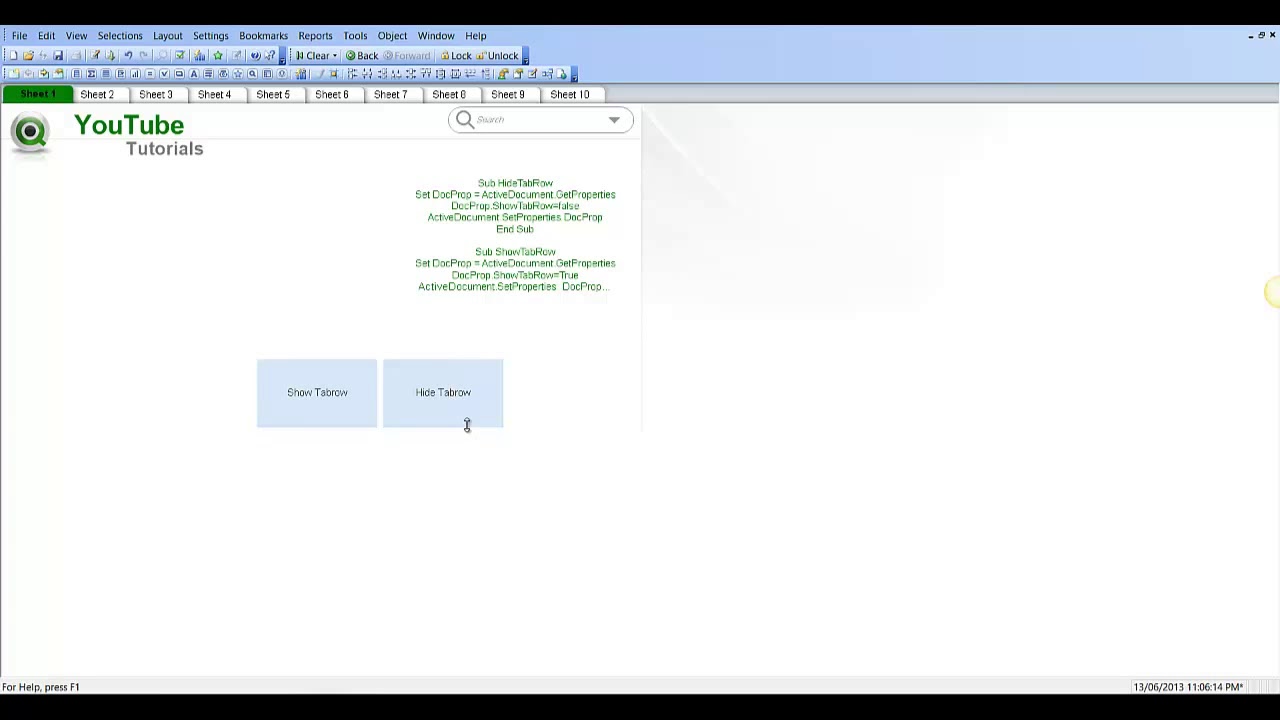1280x720 pixels.
Task: Click the What's This pointer icon
Action: [x=269, y=55]
